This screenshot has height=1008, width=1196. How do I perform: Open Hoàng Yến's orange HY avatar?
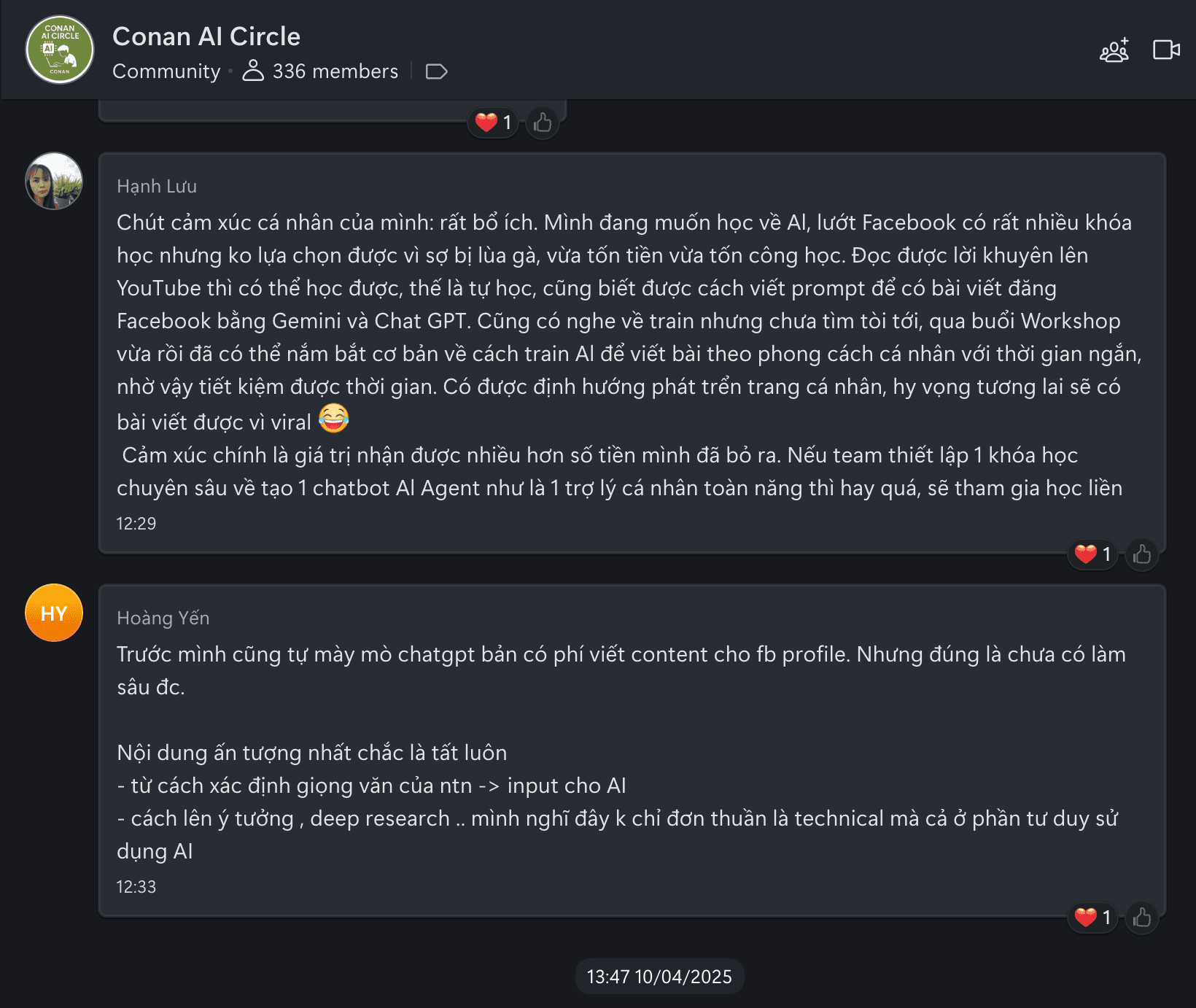(54, 613)
